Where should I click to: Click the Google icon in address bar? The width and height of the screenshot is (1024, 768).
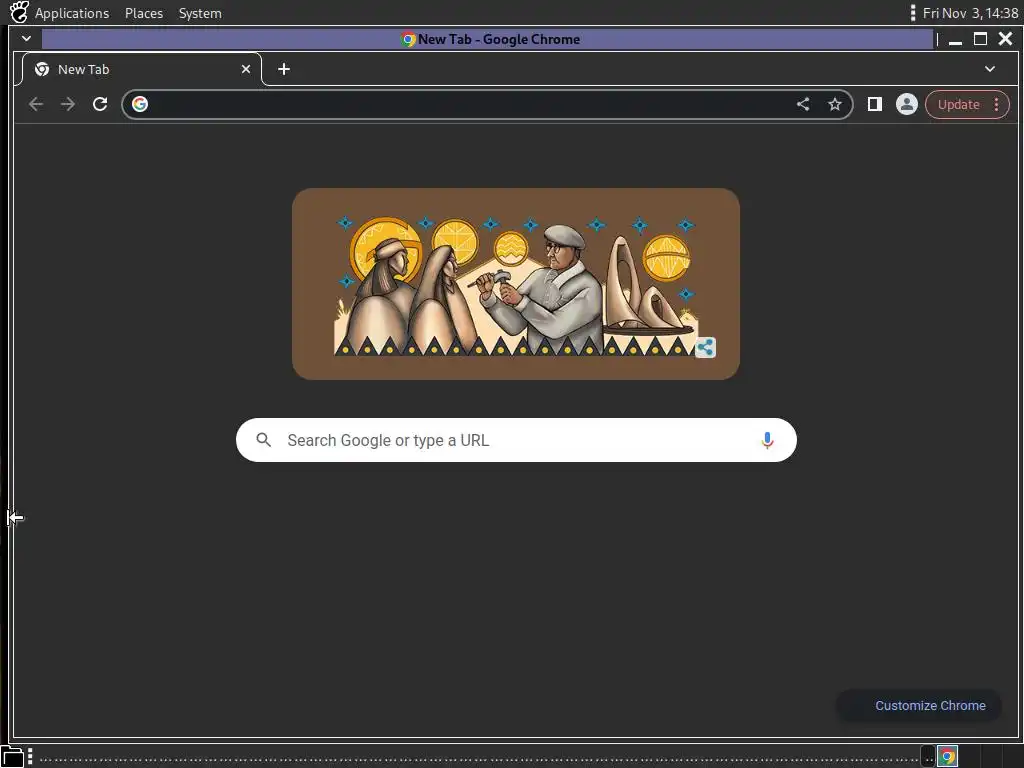140,104
